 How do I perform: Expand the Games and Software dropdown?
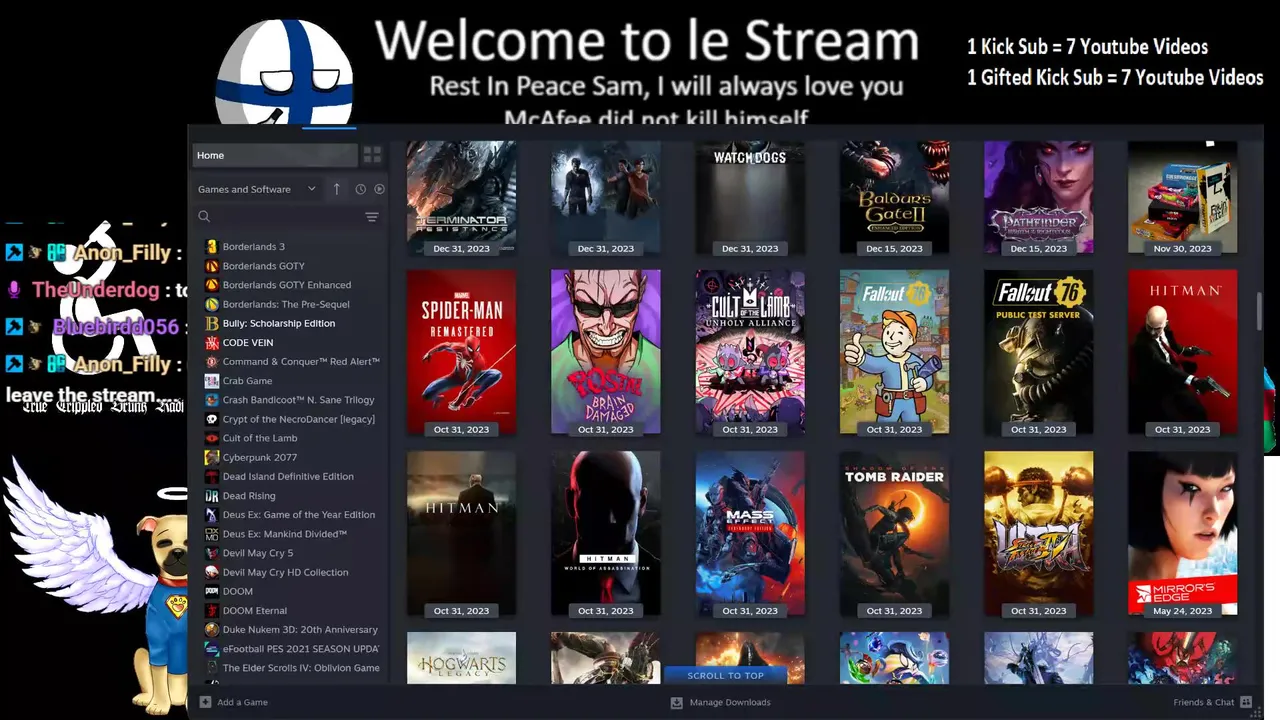(x=257, y=189)
